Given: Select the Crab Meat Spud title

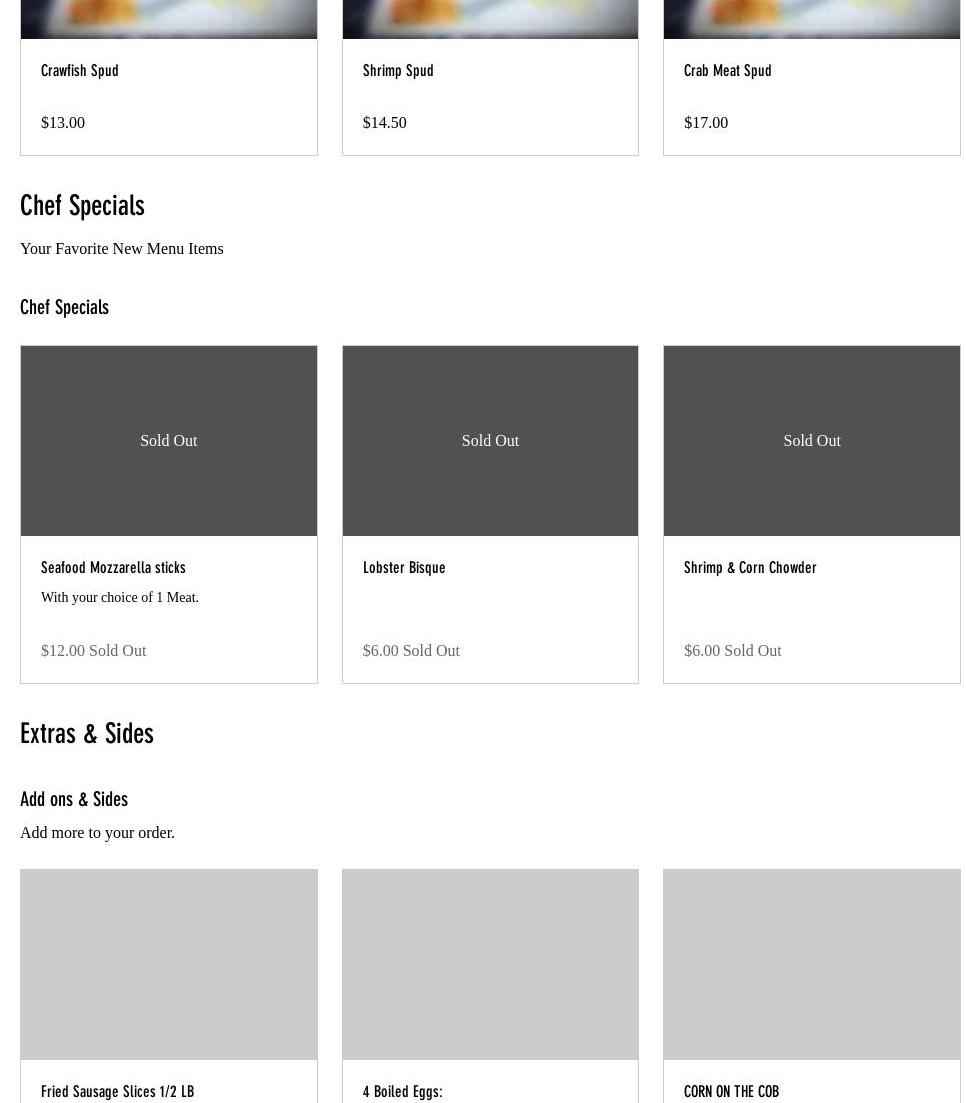Looking at the screenshot, I should (x=727, y=71).
